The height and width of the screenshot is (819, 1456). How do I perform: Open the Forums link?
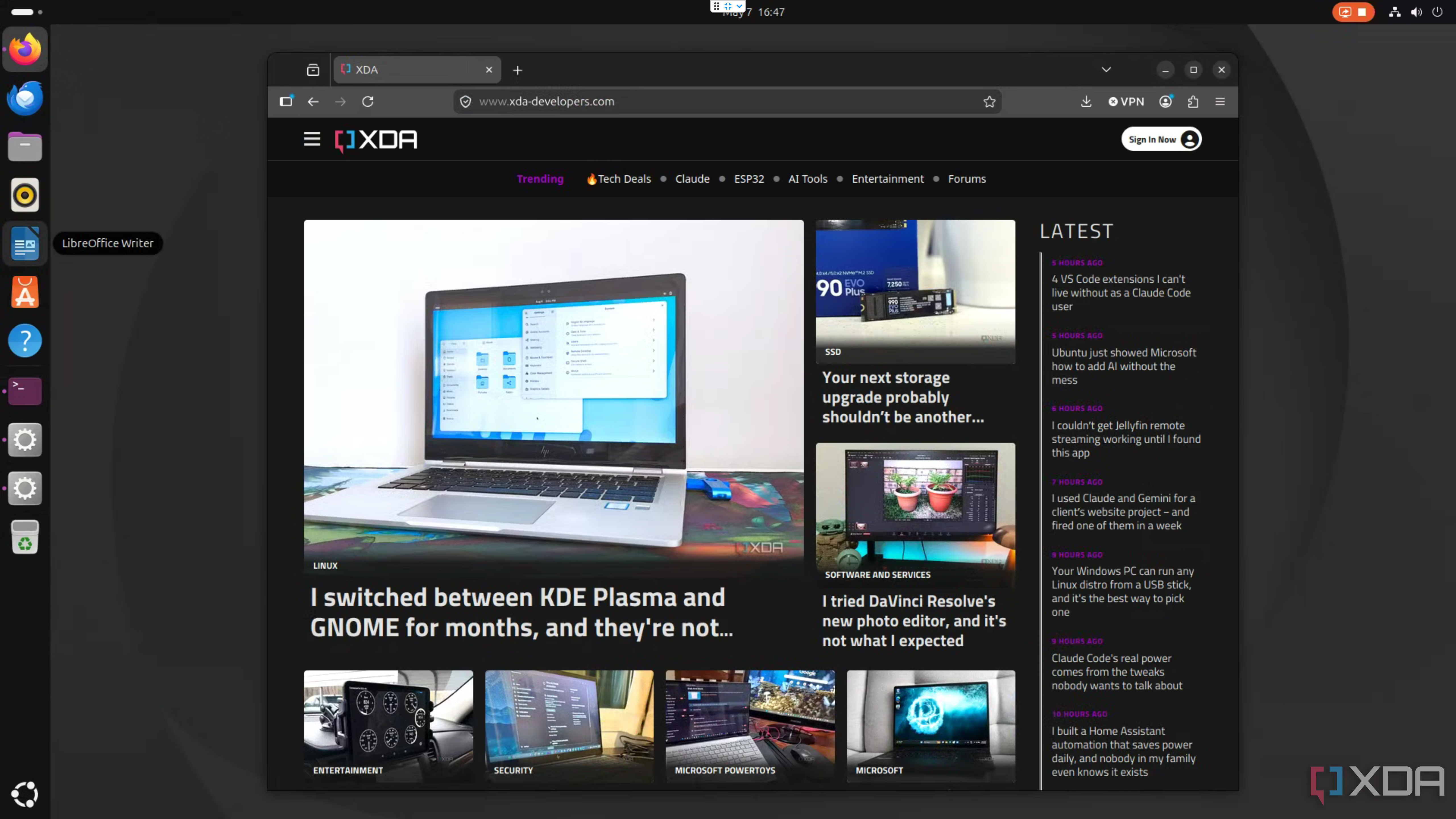(x=967, y=179)
